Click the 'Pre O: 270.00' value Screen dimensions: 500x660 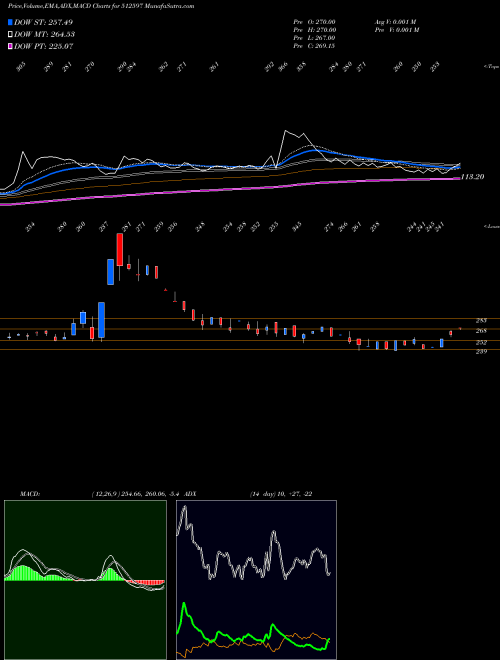(x=314, y=22)
